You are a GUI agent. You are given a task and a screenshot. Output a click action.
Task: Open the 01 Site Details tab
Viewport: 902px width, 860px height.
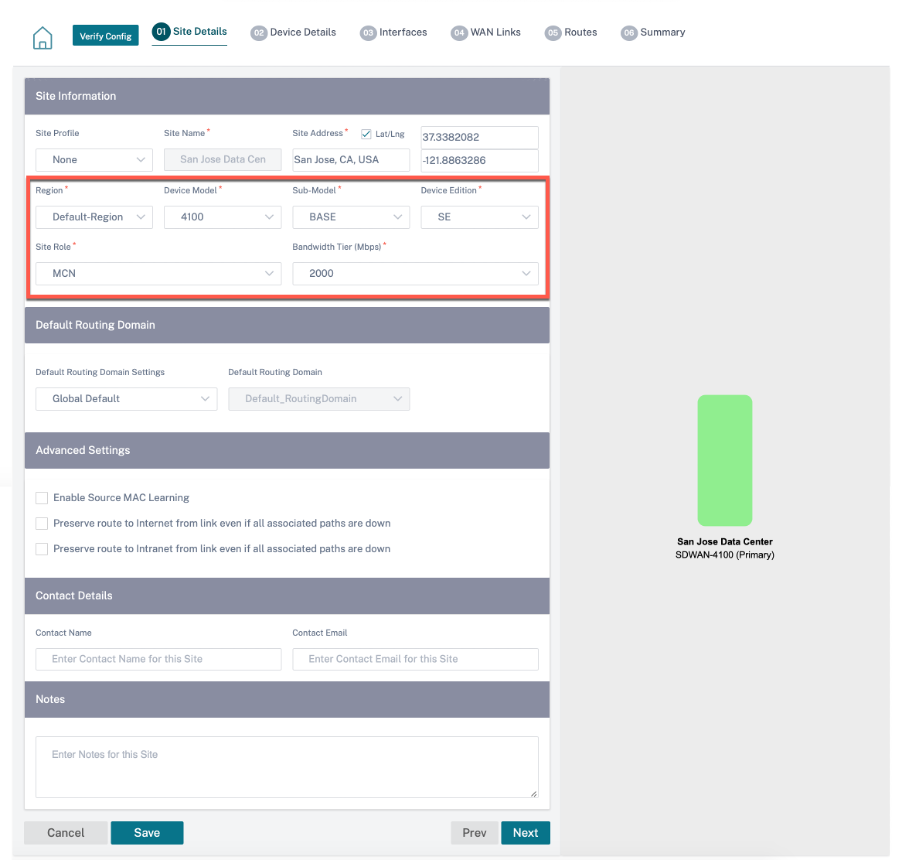click(189, 32)
